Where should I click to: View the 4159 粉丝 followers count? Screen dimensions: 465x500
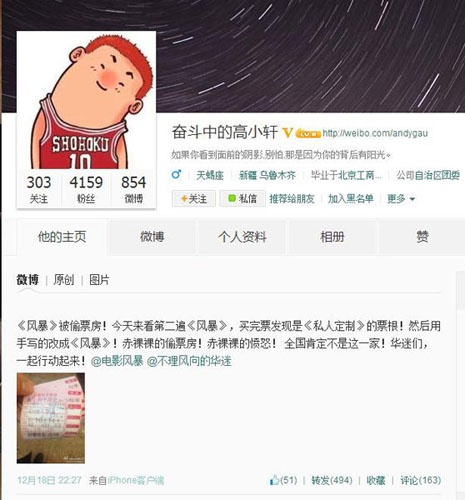pyautogui.click(x=86, y=189)
